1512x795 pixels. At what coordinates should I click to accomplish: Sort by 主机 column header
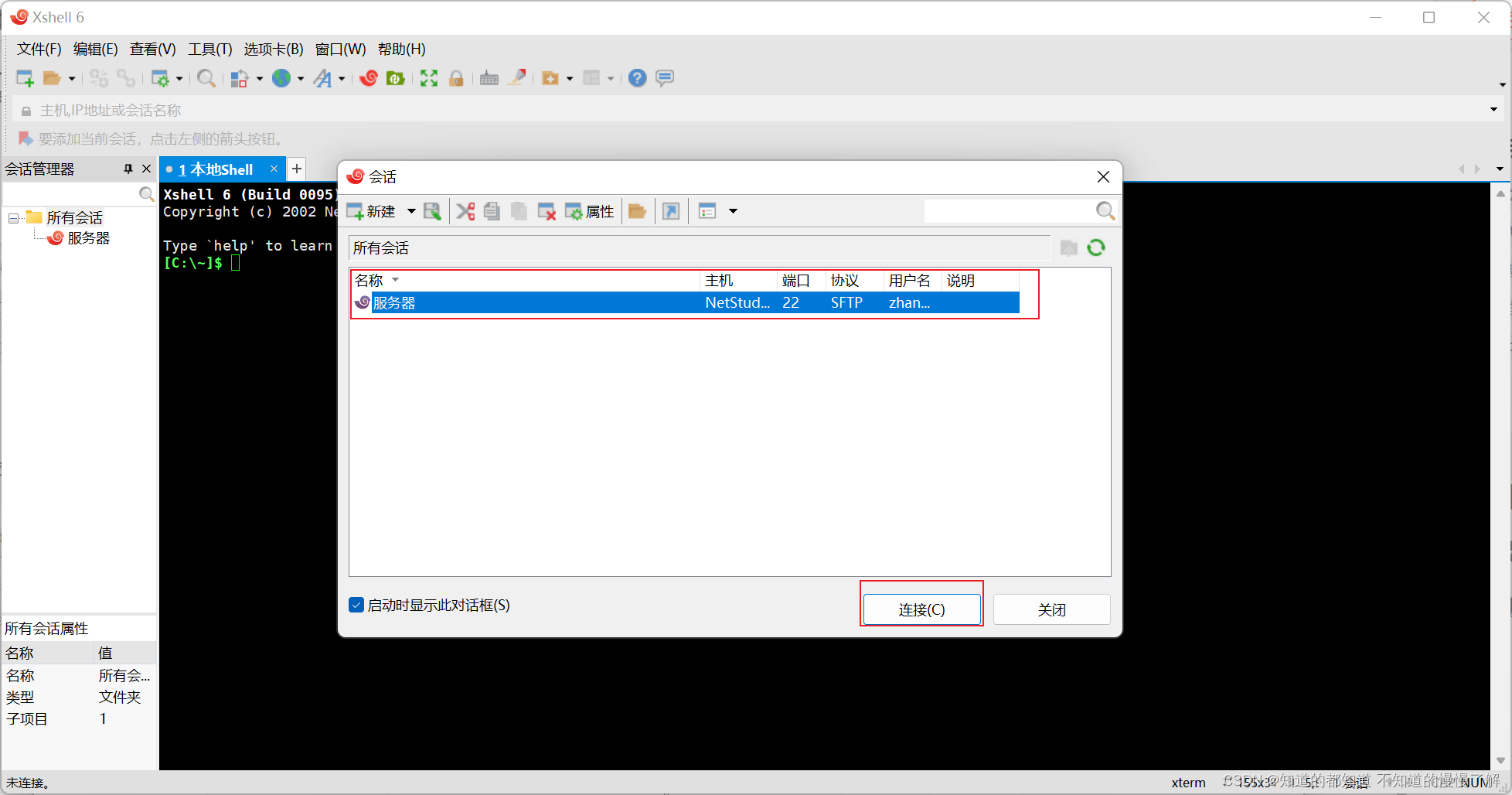click(738, 280)
